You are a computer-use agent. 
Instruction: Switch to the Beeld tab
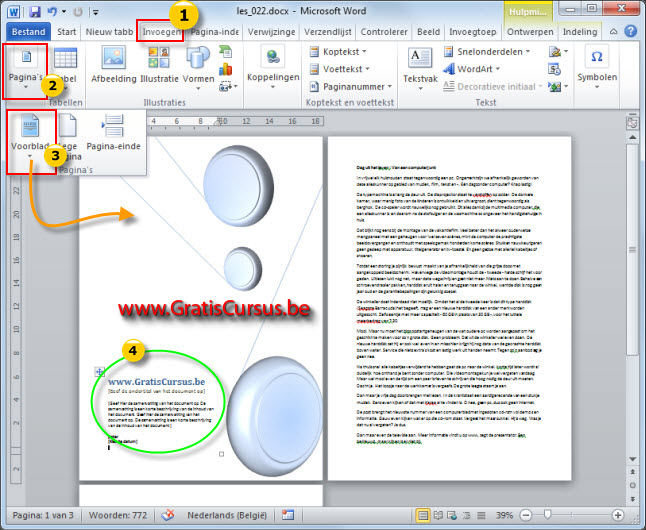click(x=428, y=32)
